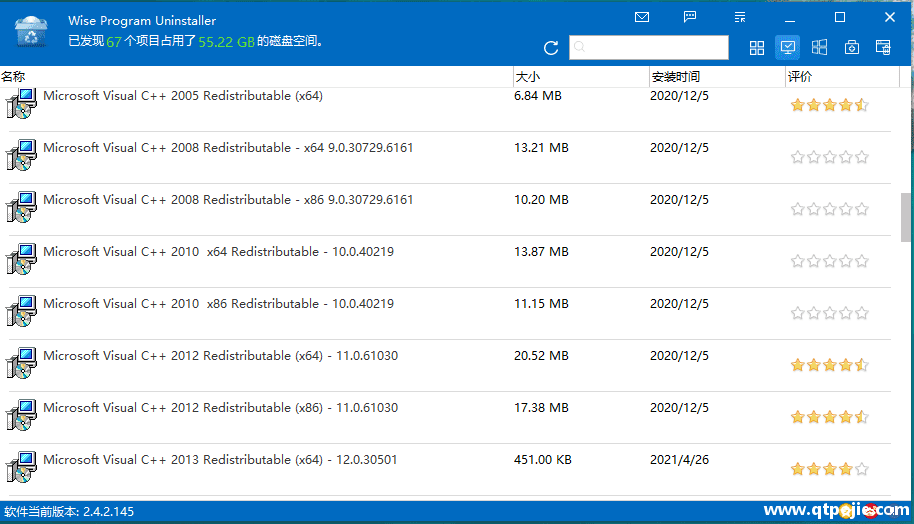Viewport: 914px width, 524px height.
Task: Click the 11.15 MB size cell
Action: point(541,303)
